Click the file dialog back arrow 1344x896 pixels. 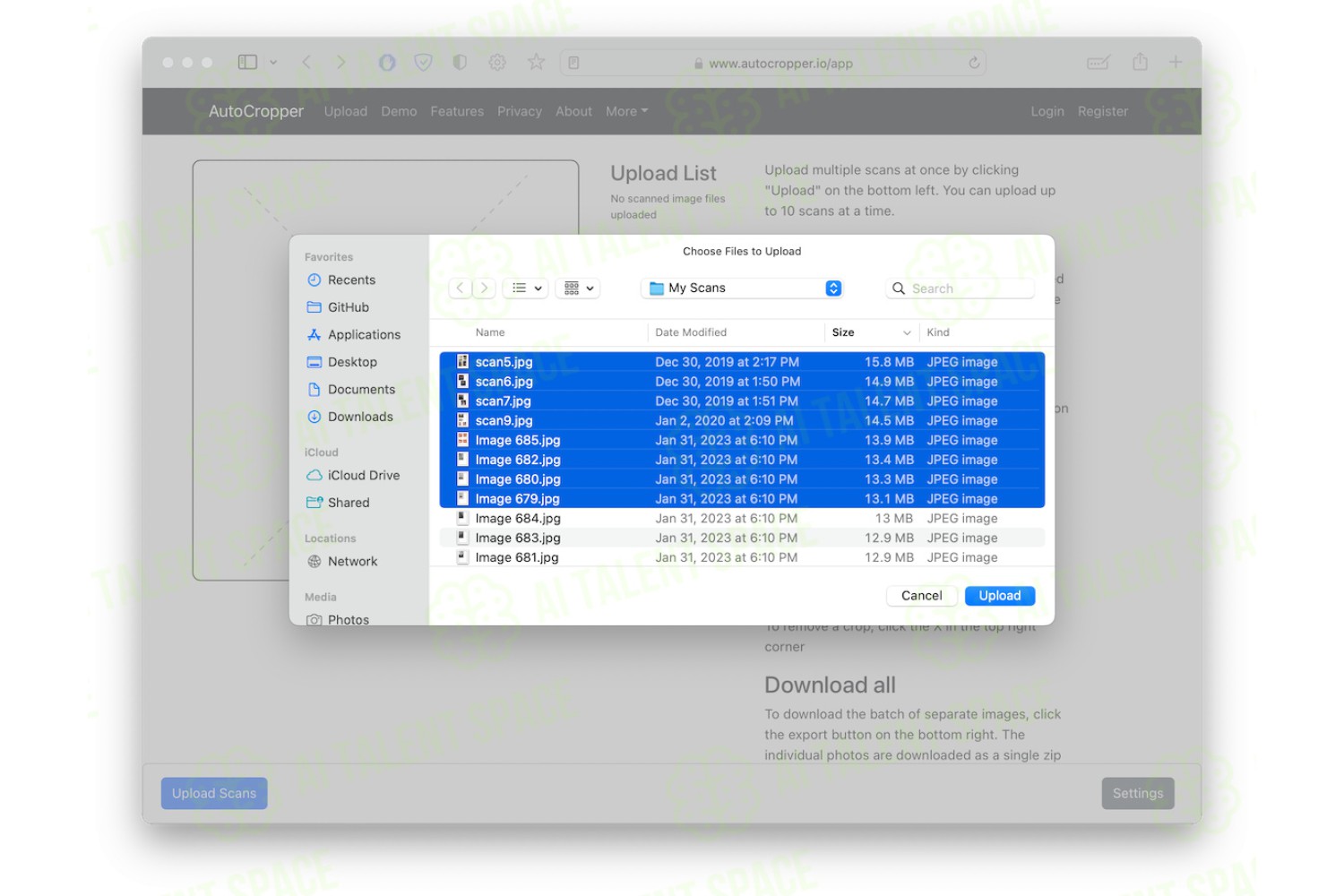[460, 288]
